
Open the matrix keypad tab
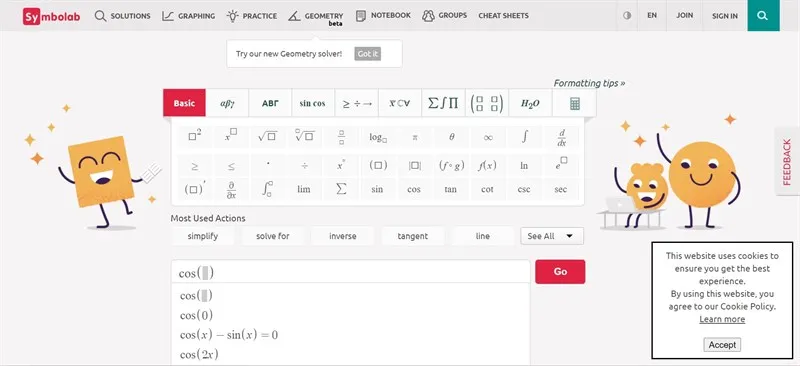click(487, 103)
